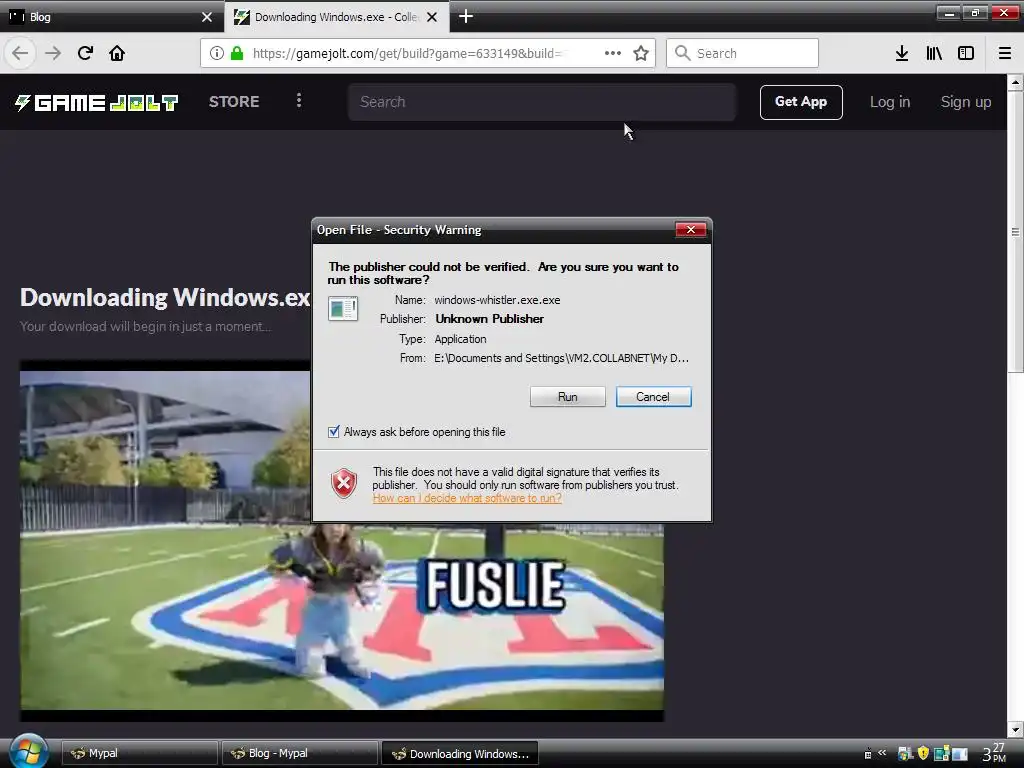Open the browser home page
The height and width of the screenshot is (768, 1024).
pyautogui.click(x=117, y=53)
